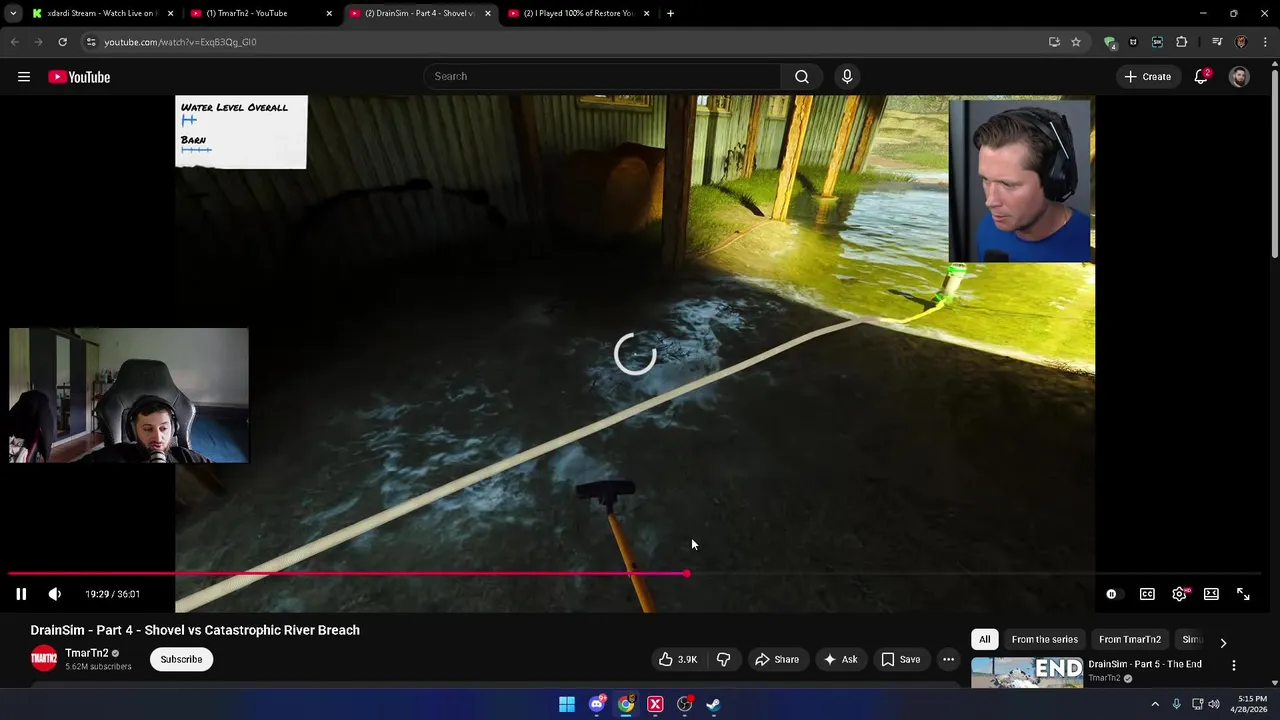Dislike the video
The image size is (1280, 720).
click(x=723, y=659)
